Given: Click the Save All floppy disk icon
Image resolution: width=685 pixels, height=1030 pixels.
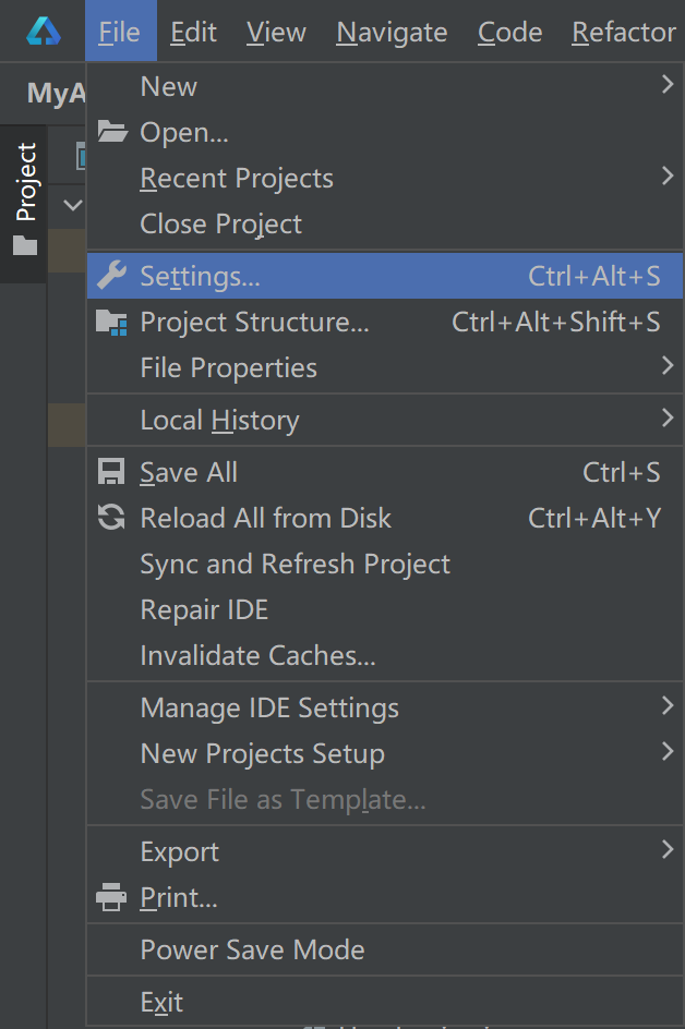Looking at the screenshot, I should [x=112, y=472].
